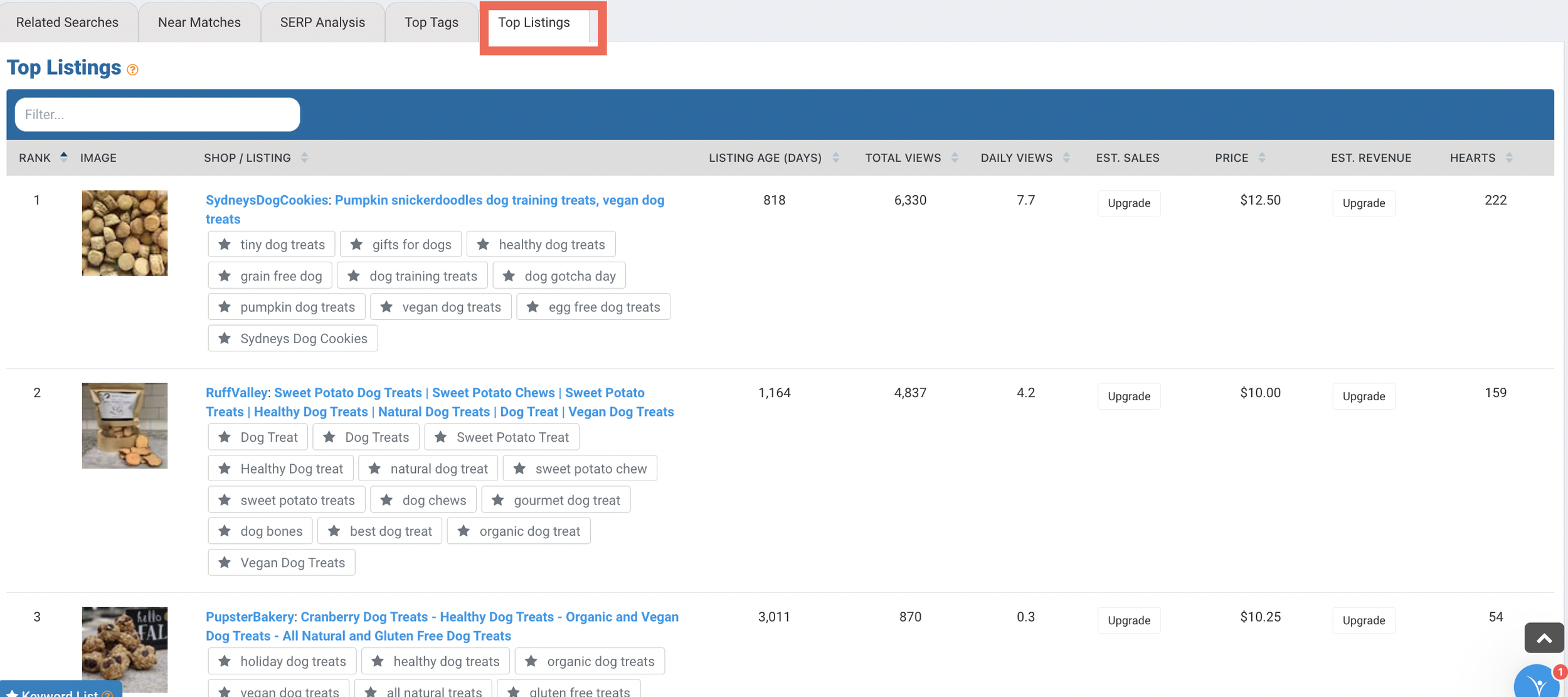Click star icon on 'holiday dog treats' tag
The width and height of the screenshot is (1568, 697).
[225, 661]
